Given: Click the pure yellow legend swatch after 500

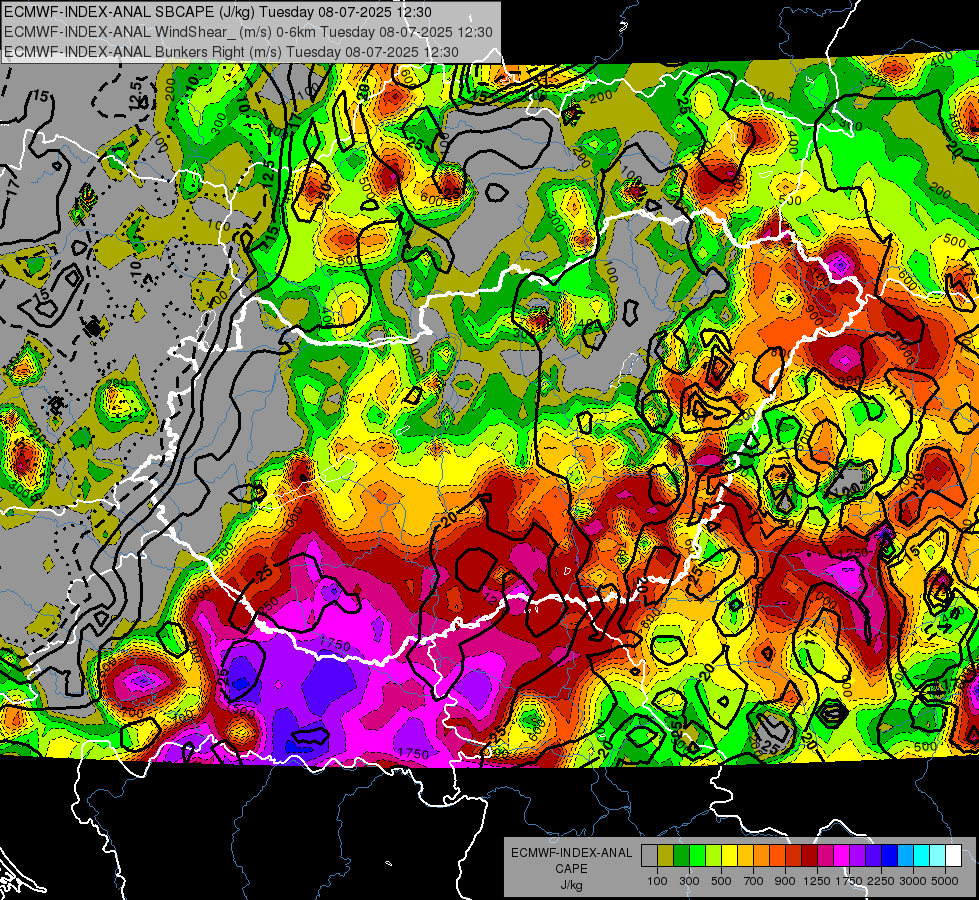Looking at the screenshot, I should (729, 856).
